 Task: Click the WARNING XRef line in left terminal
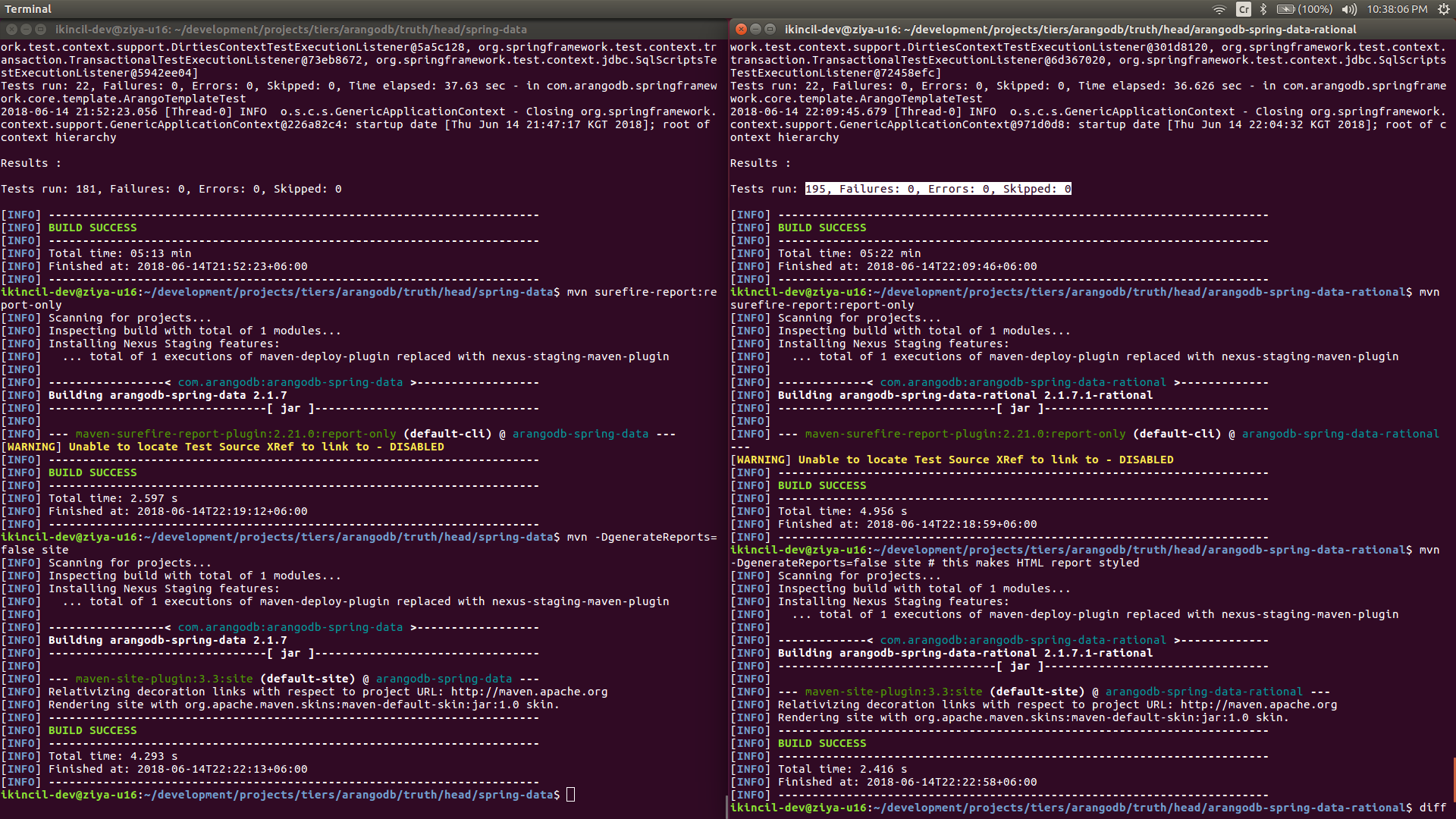(223, 447)
